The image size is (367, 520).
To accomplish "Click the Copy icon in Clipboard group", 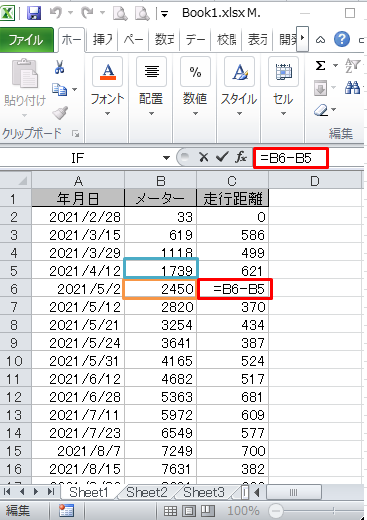I will pyautogui.click(x=60, y=89).
